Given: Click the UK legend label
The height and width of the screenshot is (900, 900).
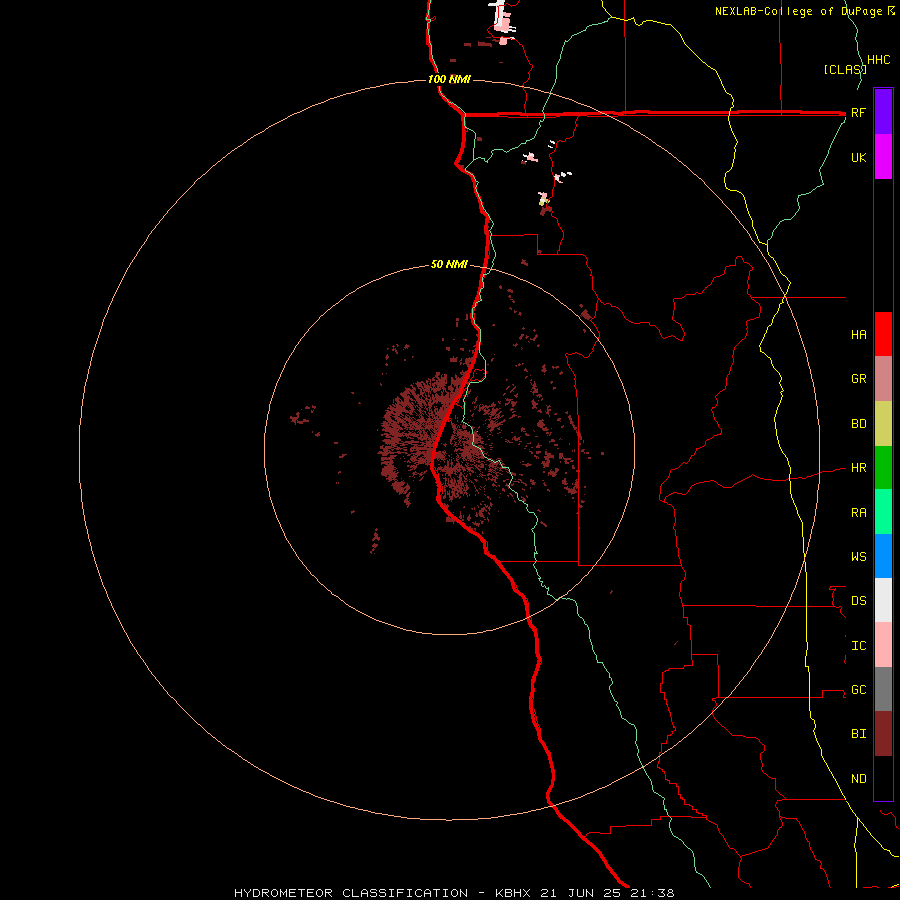Looking at the screenshot, I should [x=858, y=157].
